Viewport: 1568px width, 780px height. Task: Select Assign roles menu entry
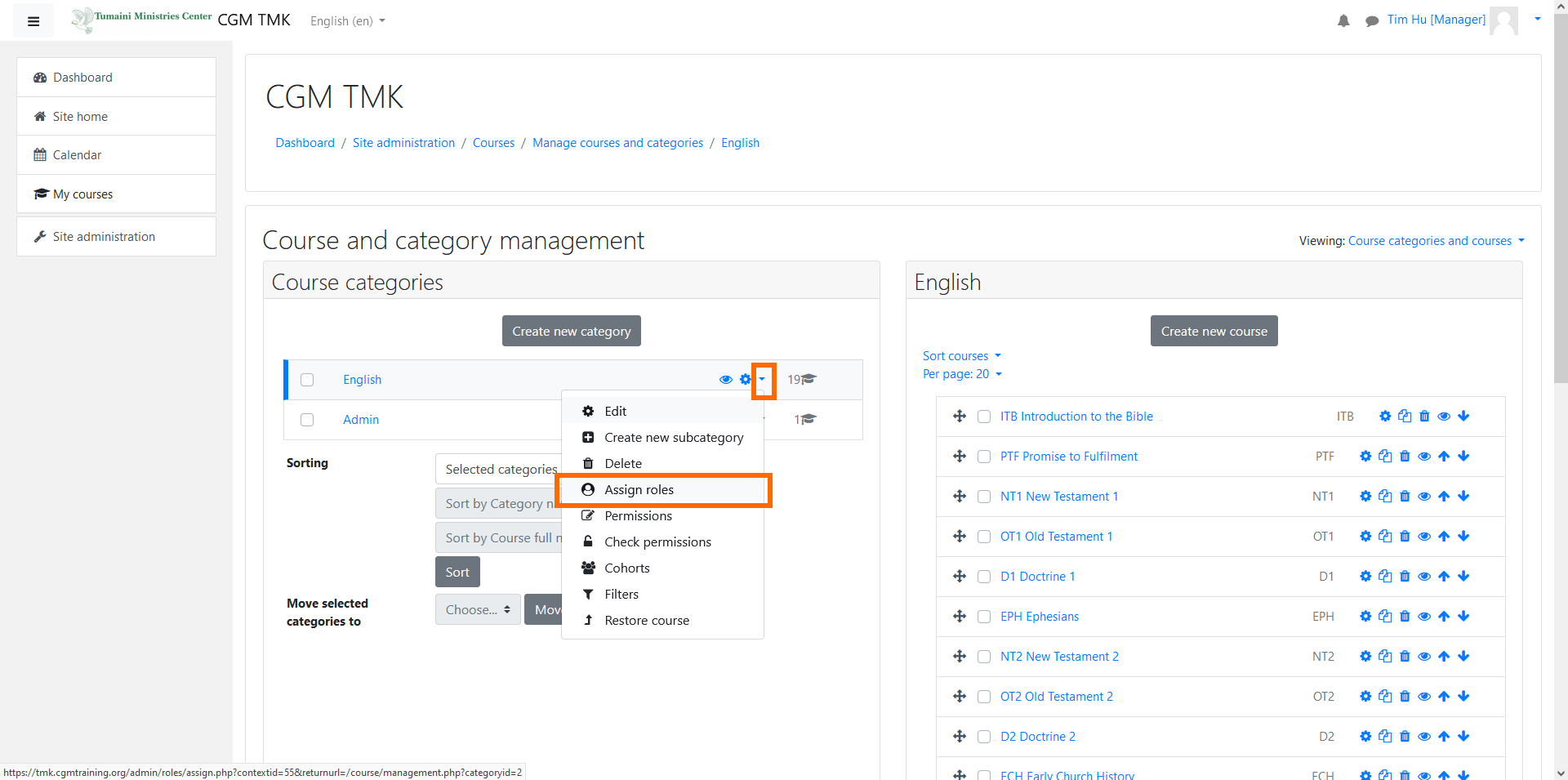(x=663, y=490)
